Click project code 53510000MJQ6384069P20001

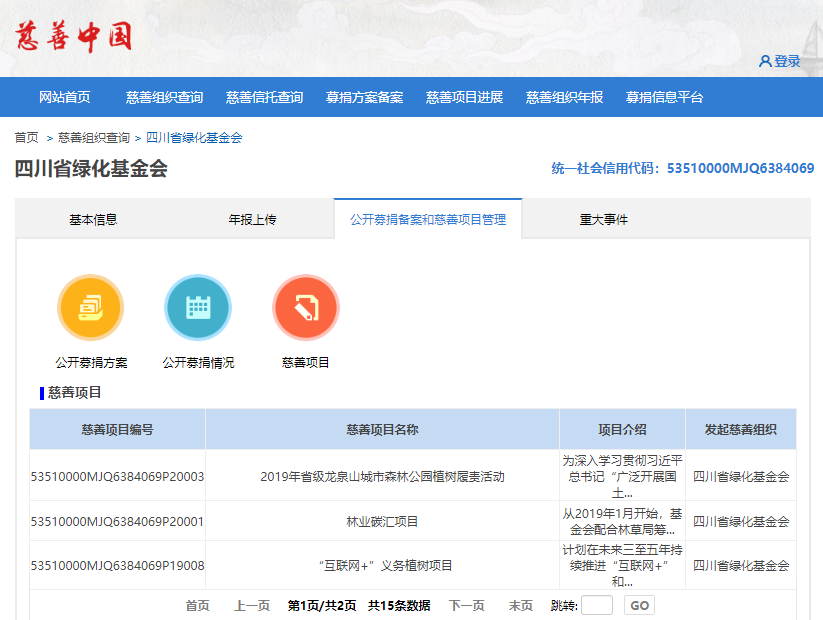(117, 521)
